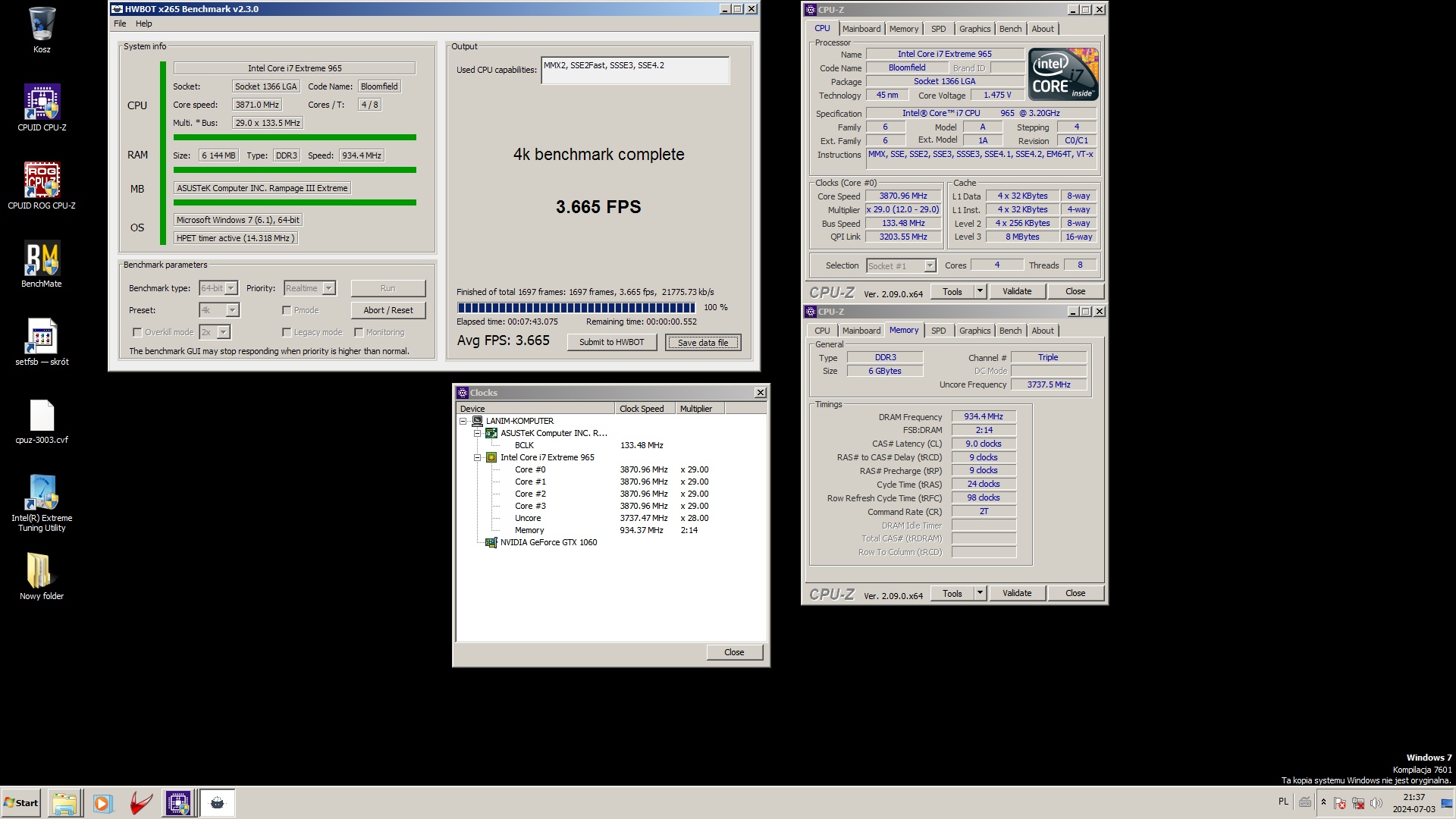Open the File menu in HWBOT
The image size is (1456, 819).
pyautogui.click(x=120, y=24)
